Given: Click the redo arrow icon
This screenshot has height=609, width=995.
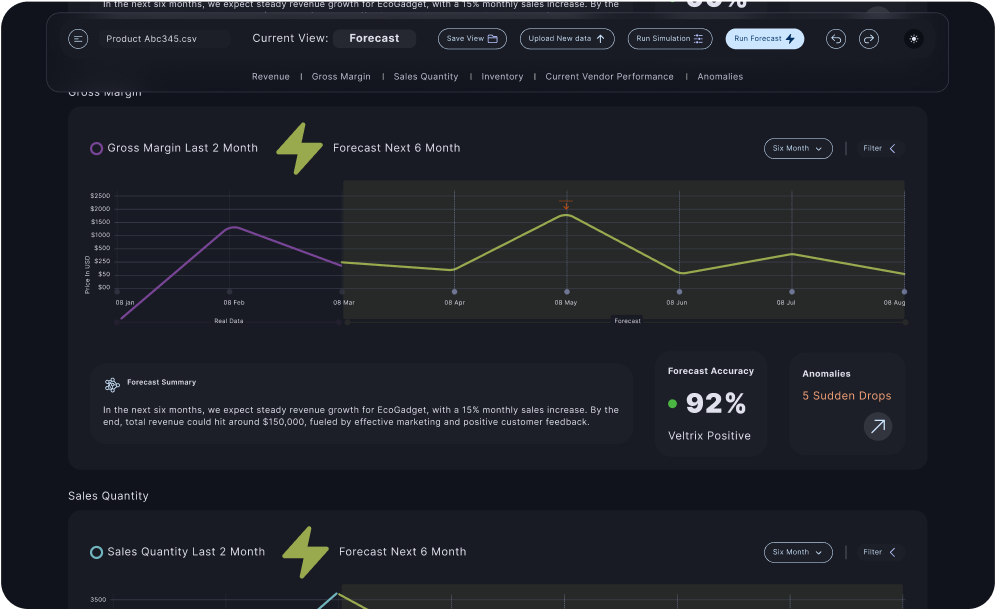Looking at the screenshot, I should pyautogui.click(x=869, y=39).
